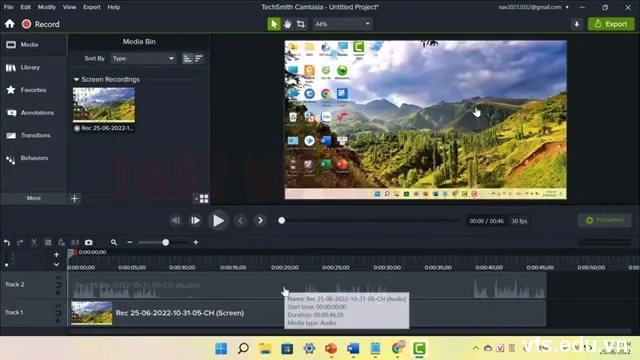Sort media bin in ascending order
Viewport: 640px width, 360px height.
click(187, 58)
